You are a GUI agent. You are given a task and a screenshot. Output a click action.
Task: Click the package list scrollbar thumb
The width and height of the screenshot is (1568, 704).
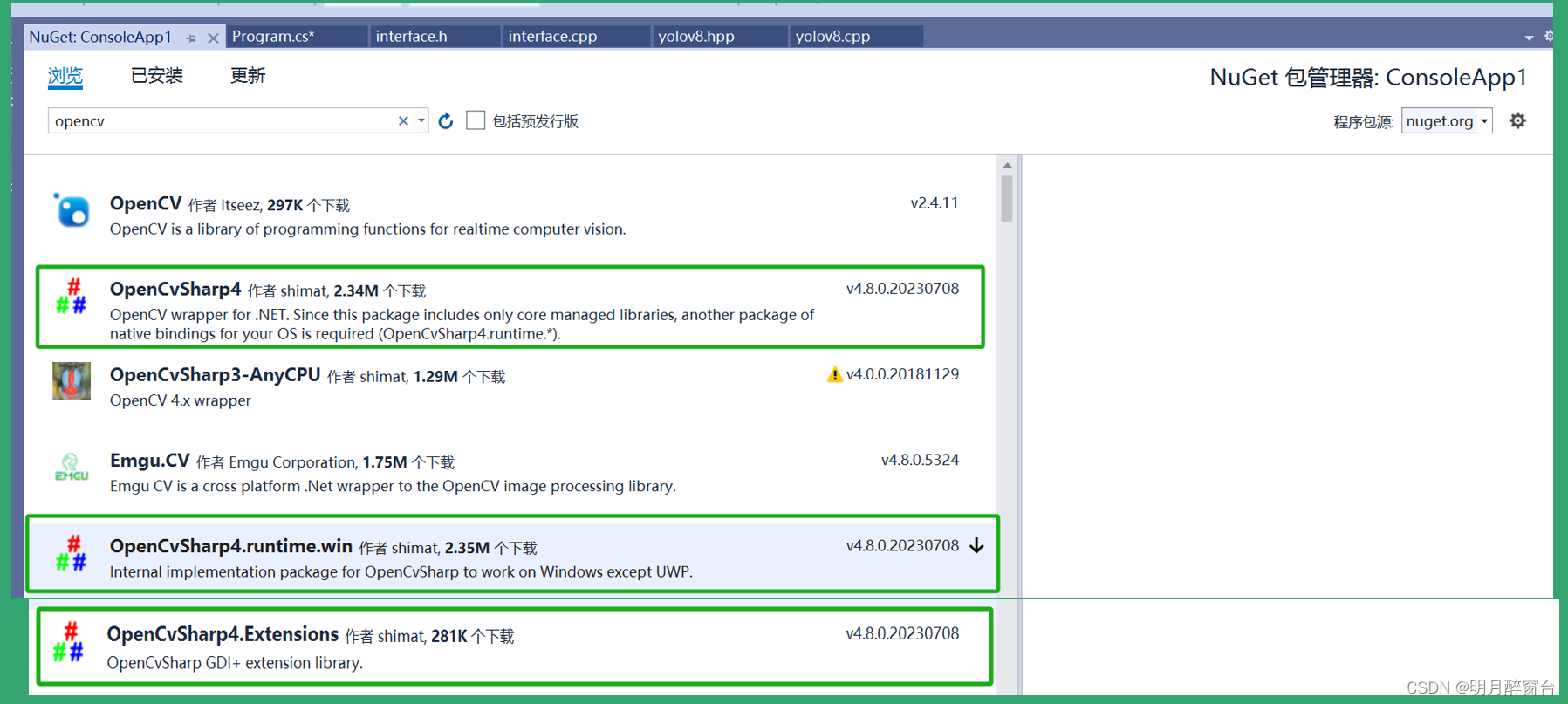tap(1007, 199)
